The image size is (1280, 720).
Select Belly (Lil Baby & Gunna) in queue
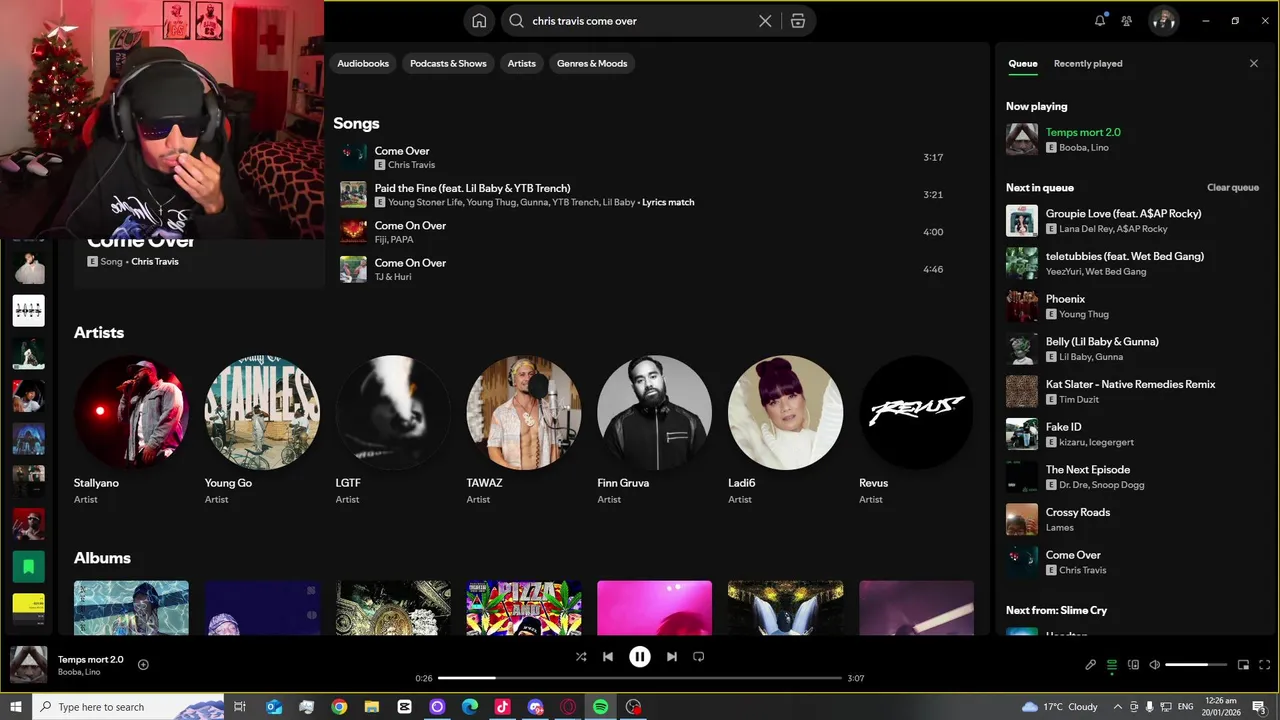pos(1134,348)
